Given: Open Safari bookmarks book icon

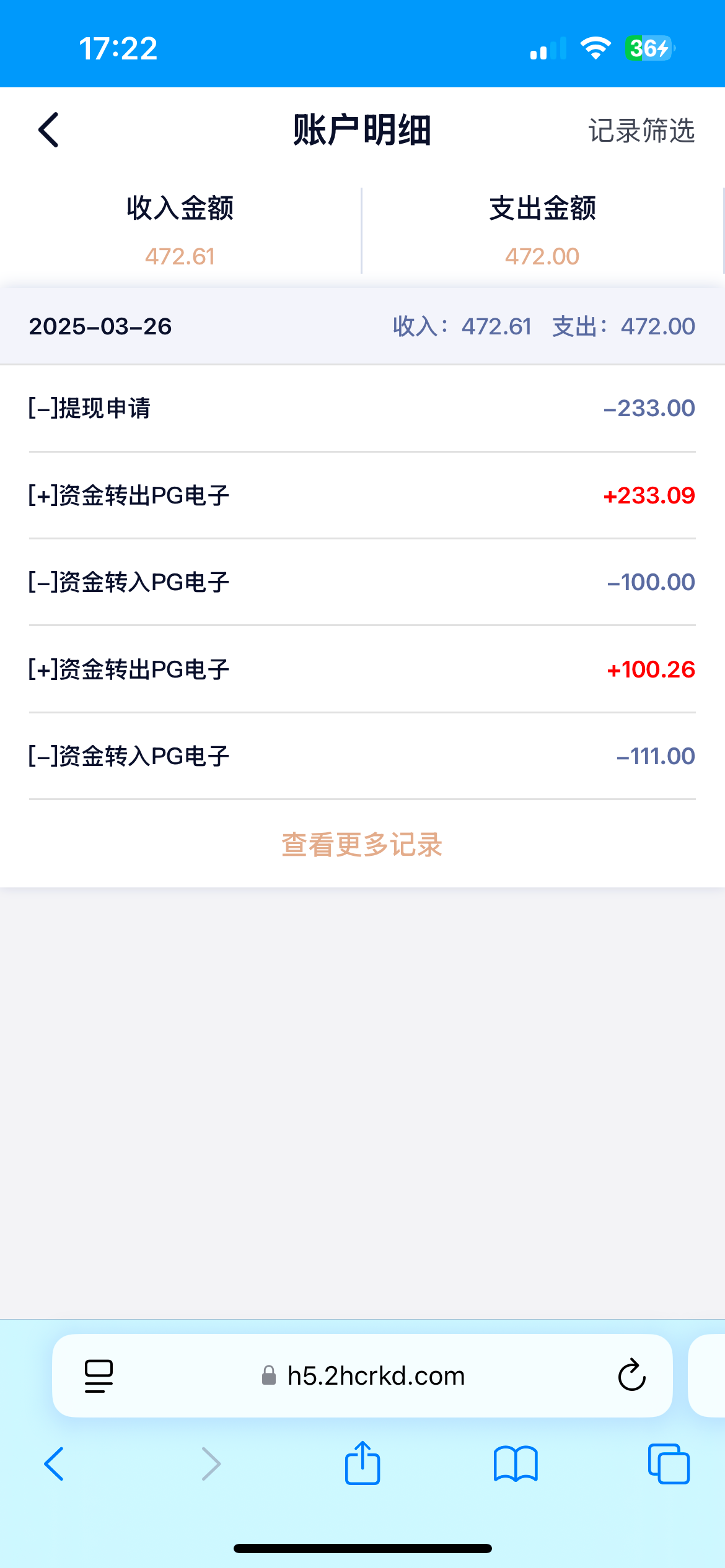Looking at the screenshot, I should 516,1464.
